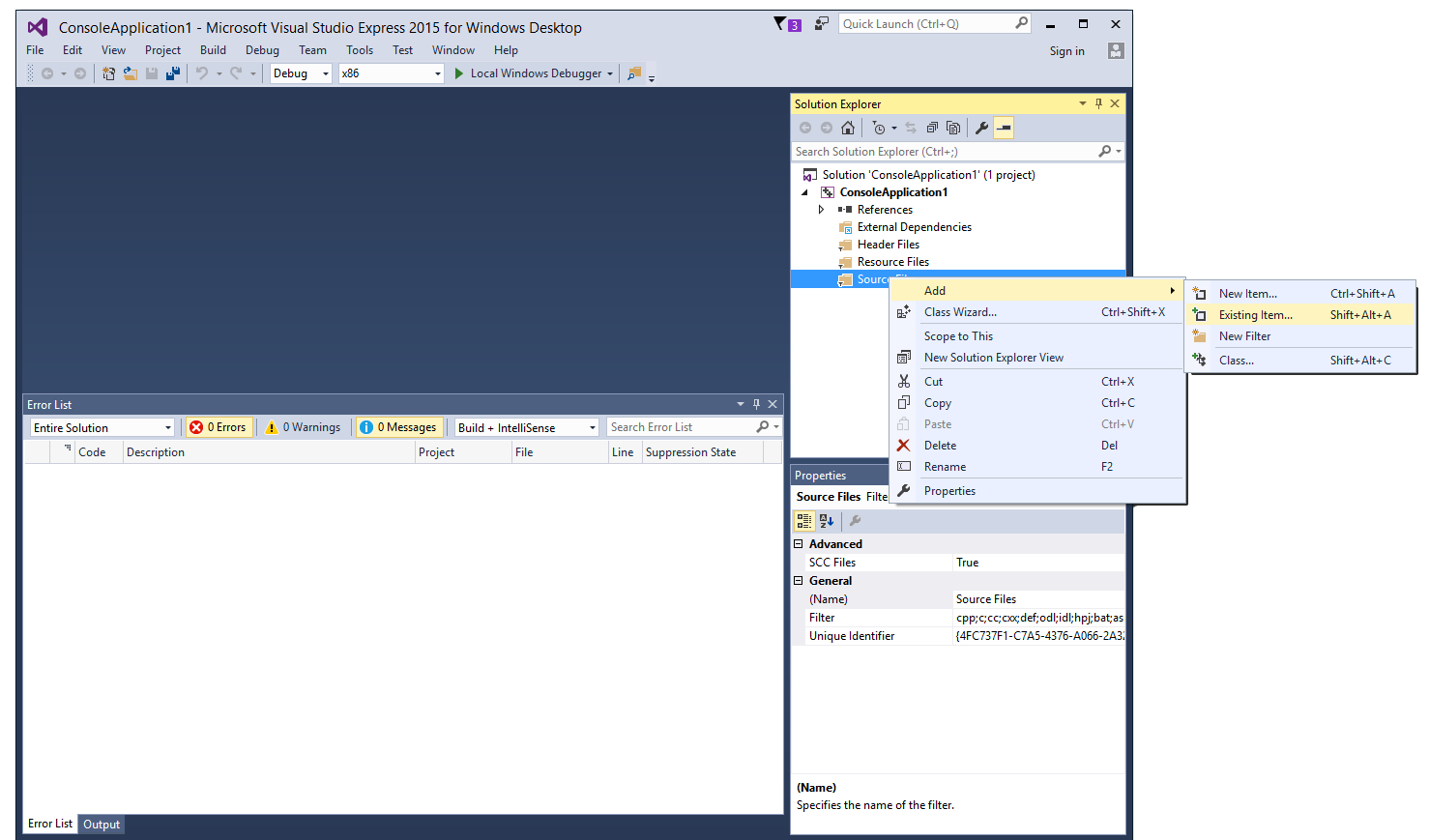Viewport: 1429px width, 840px height.
Task: Open the Tools menu
Action: (360, 50)
